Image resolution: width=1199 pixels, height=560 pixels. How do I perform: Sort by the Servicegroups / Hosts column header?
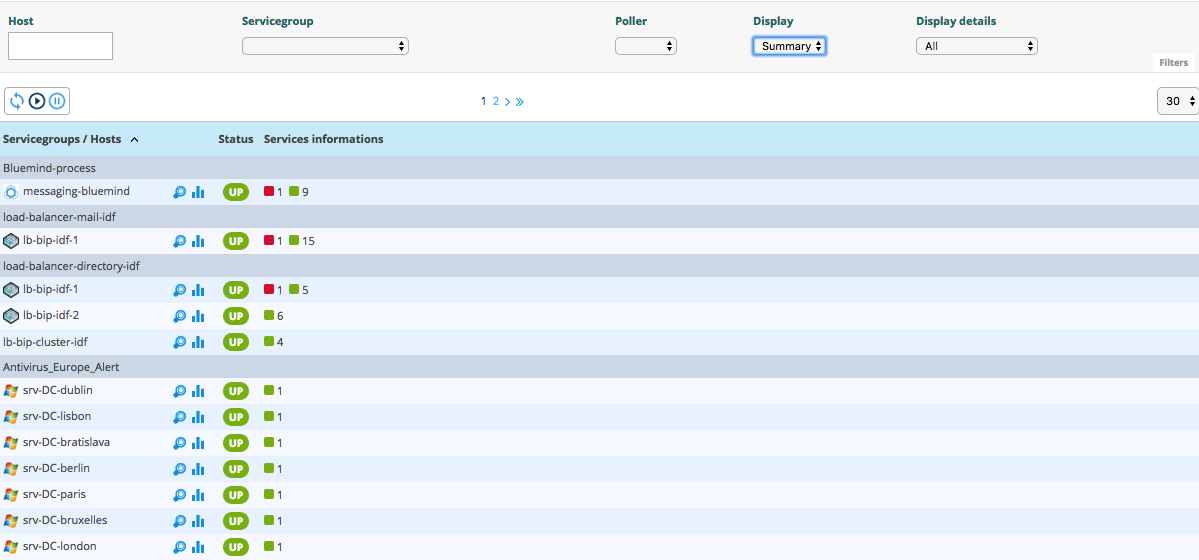tap(62, 139)
